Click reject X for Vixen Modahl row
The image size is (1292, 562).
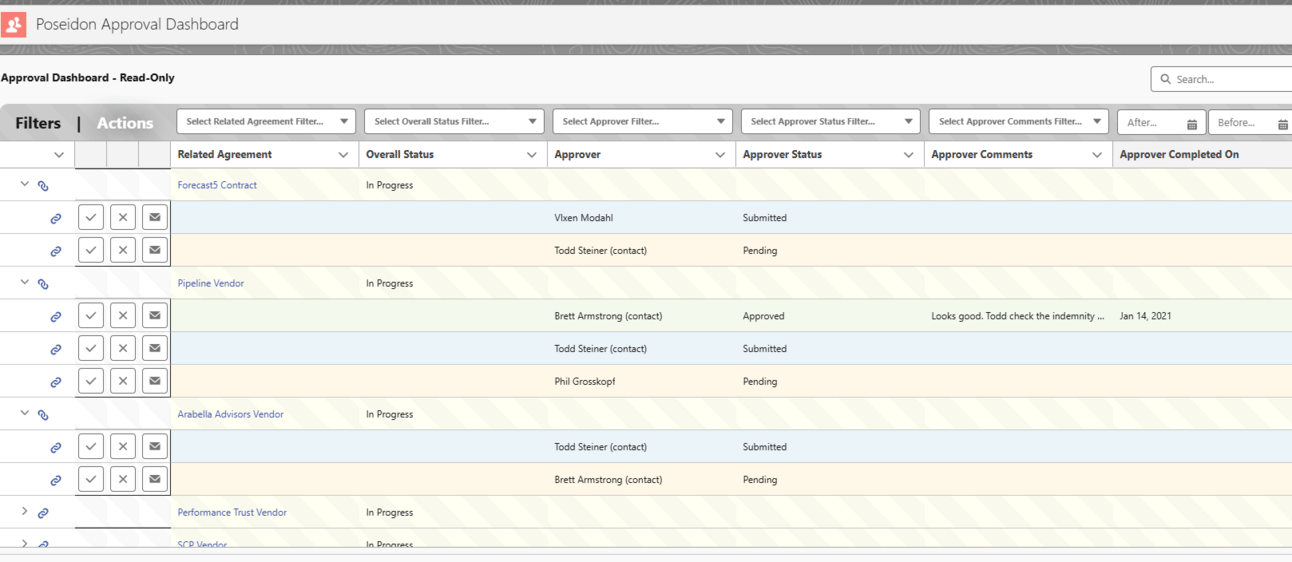123,218
